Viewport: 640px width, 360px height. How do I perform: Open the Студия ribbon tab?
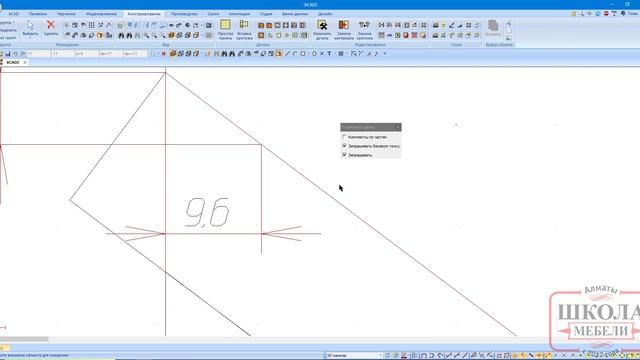(266, 14)
